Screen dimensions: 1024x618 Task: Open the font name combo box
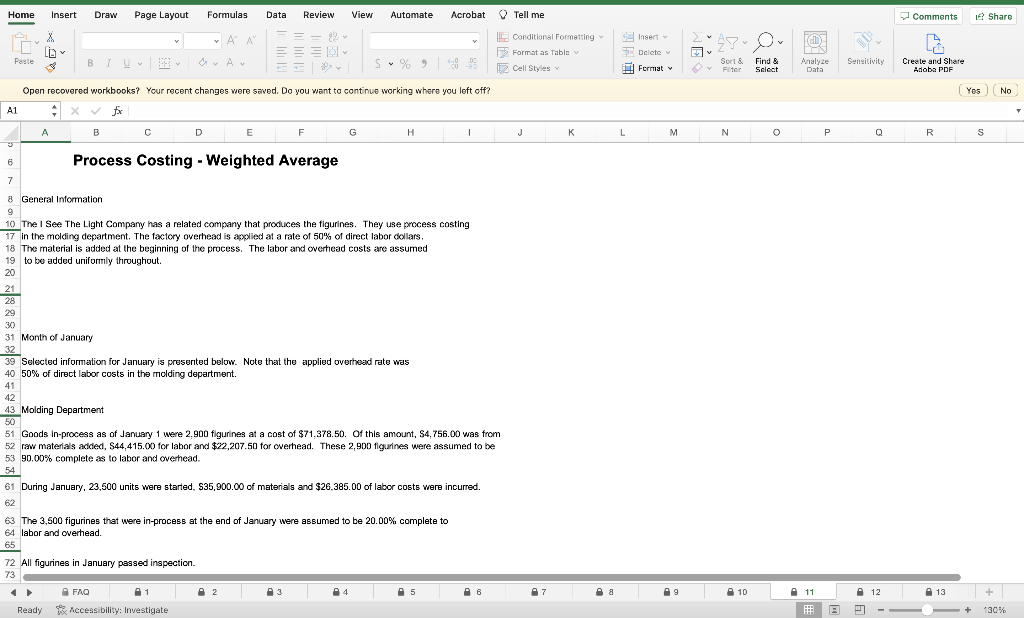[131, 41]
